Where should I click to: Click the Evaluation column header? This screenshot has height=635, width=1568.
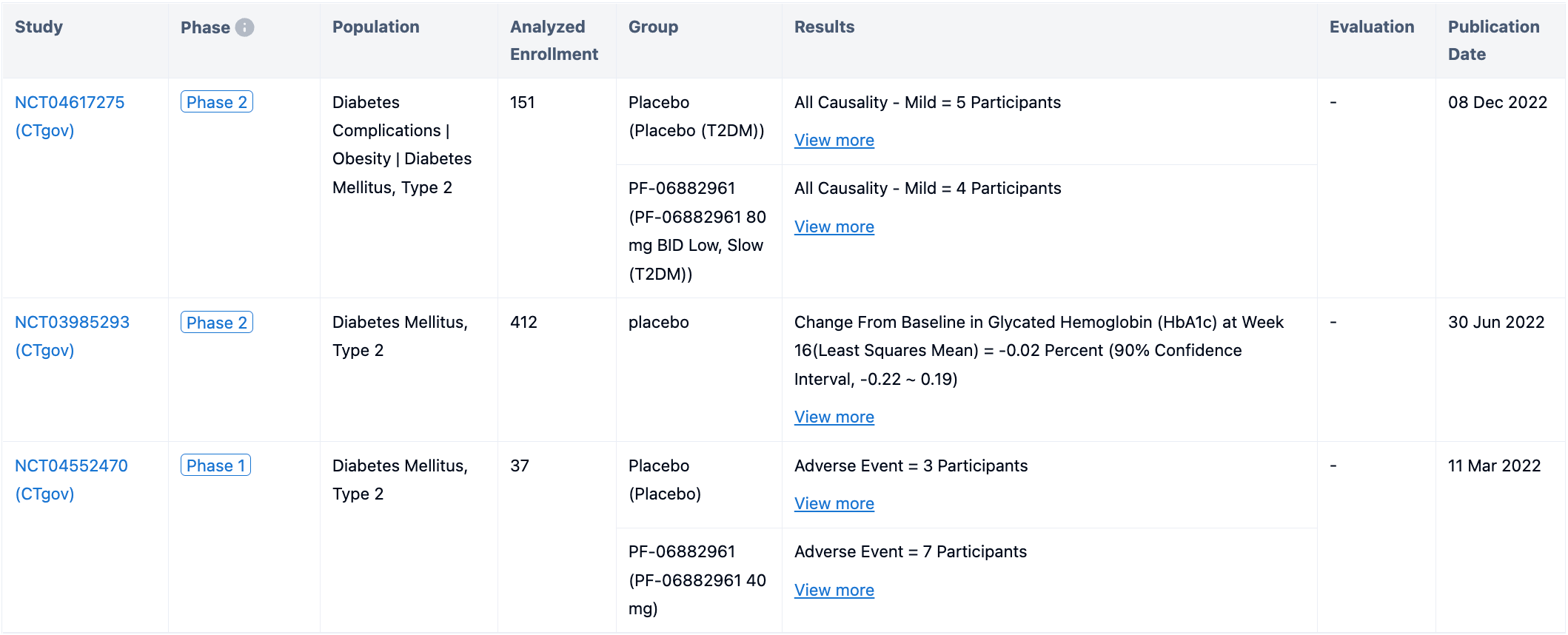pyautogui.click(x=1371, y=27)
